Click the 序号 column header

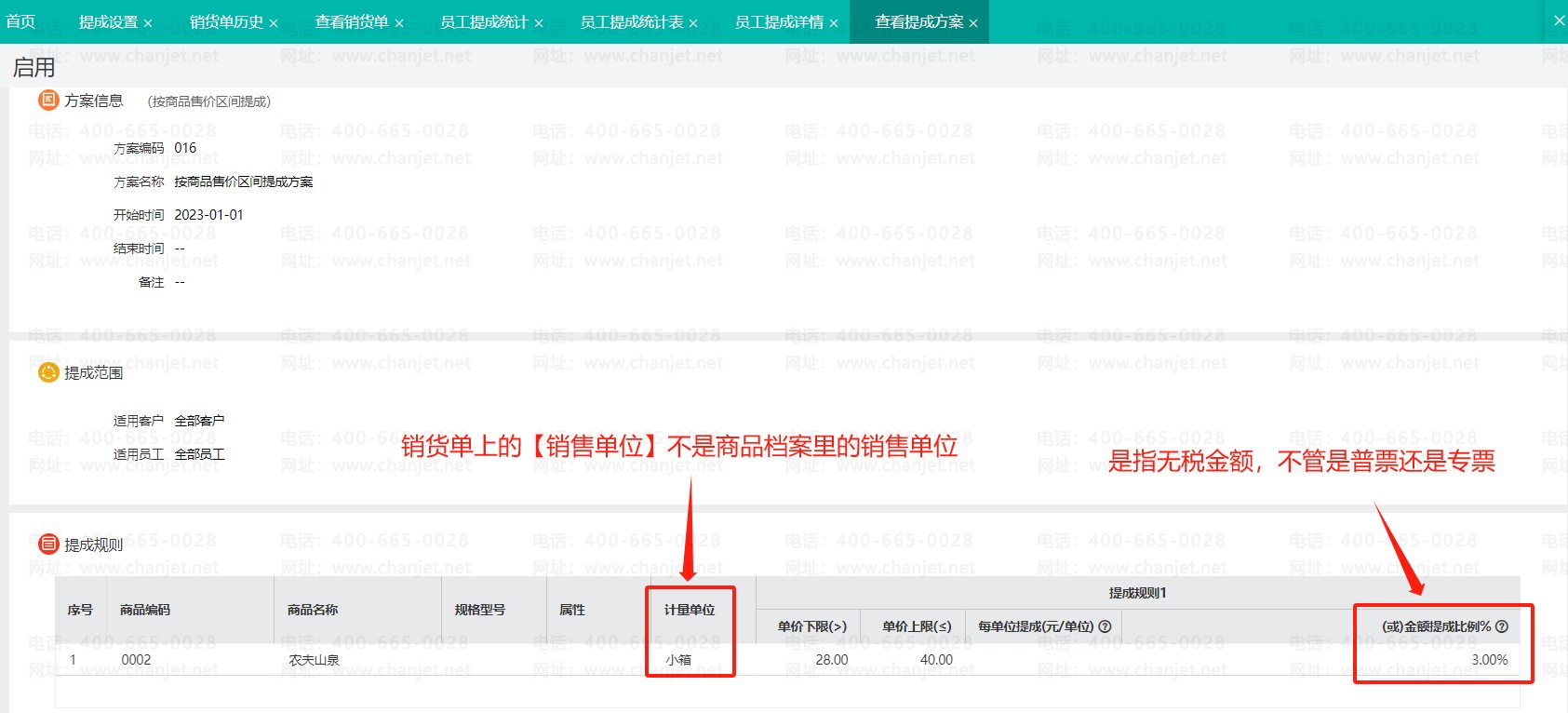(x=80, y=610)
